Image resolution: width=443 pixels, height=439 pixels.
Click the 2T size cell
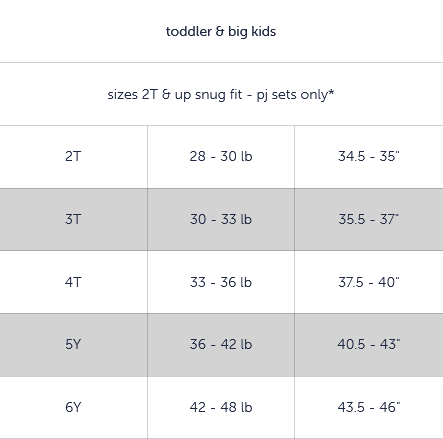click(x=73, y=157)
